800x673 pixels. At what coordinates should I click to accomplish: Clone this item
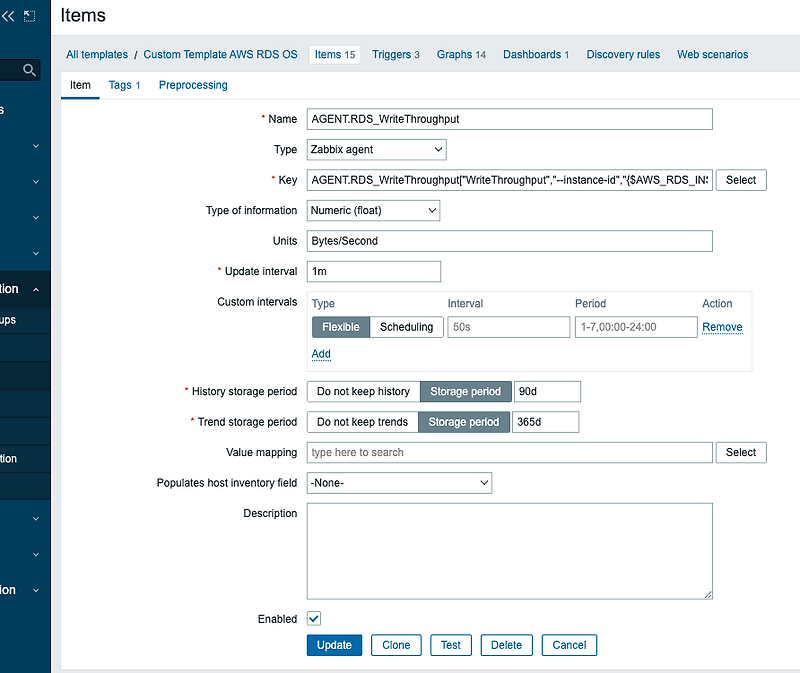coord(396,645)
